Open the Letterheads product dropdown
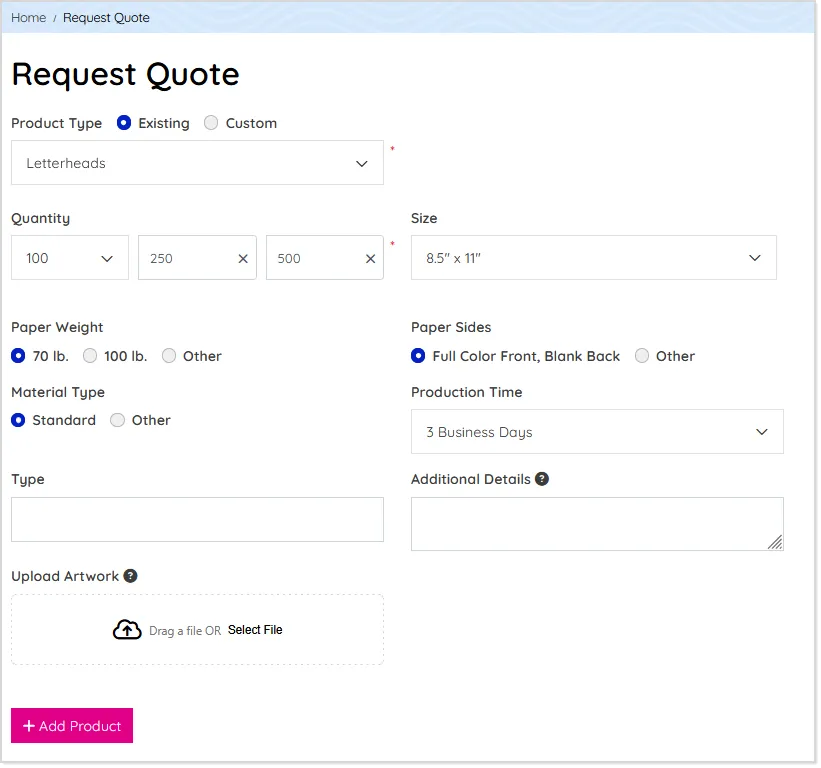821x768 pixels. [197, 163]
